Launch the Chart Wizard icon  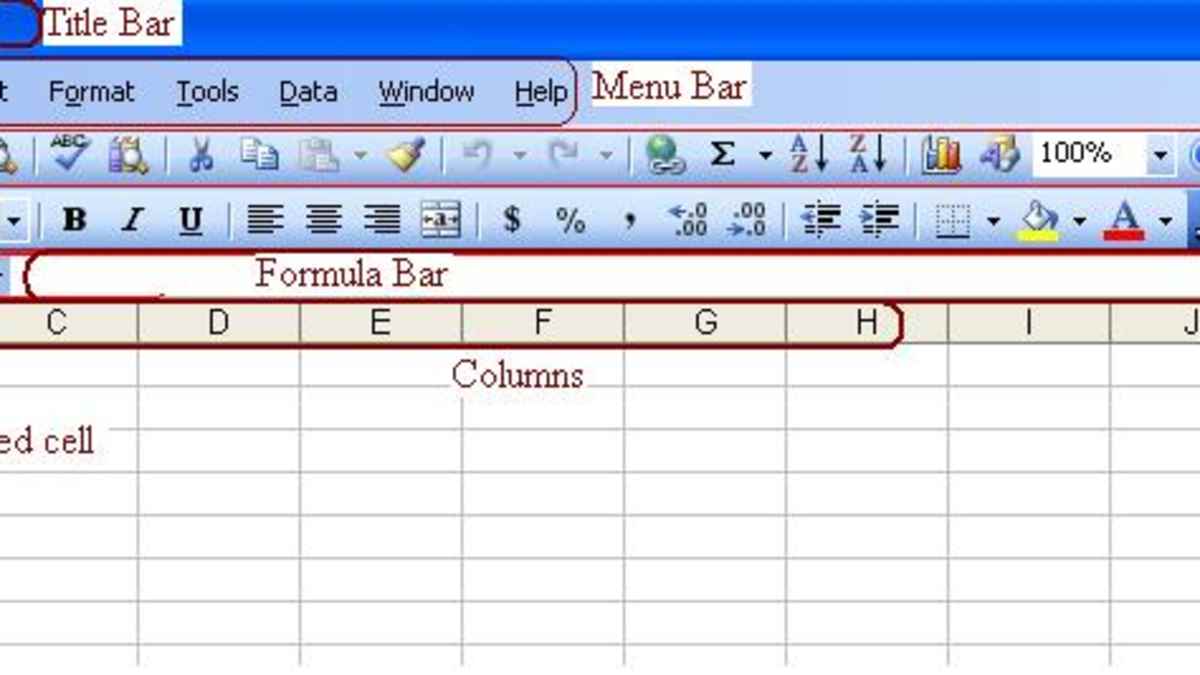point(940,153)
